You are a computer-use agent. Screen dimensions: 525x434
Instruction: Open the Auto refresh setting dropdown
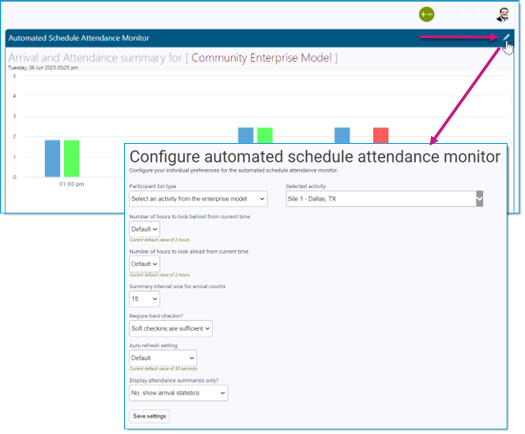[163, 358]
